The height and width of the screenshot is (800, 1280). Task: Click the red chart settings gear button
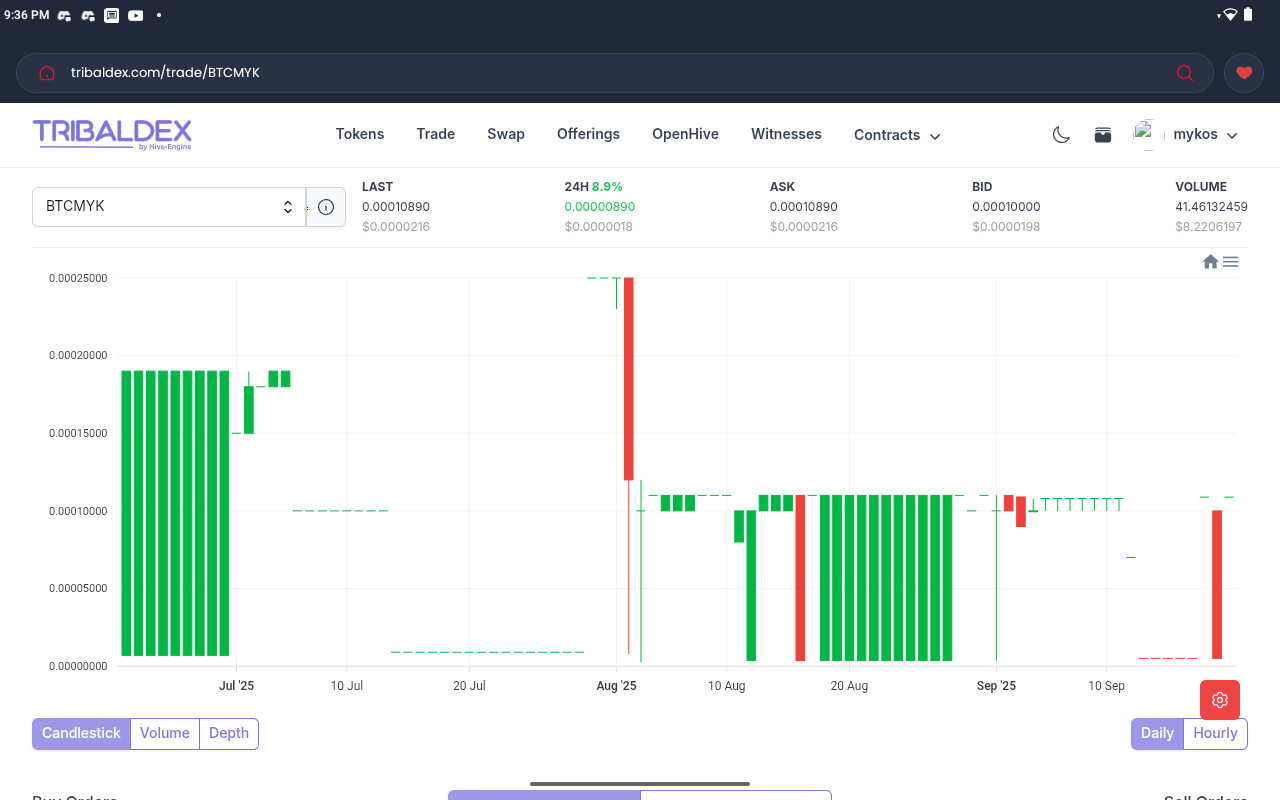(1219, 699)
